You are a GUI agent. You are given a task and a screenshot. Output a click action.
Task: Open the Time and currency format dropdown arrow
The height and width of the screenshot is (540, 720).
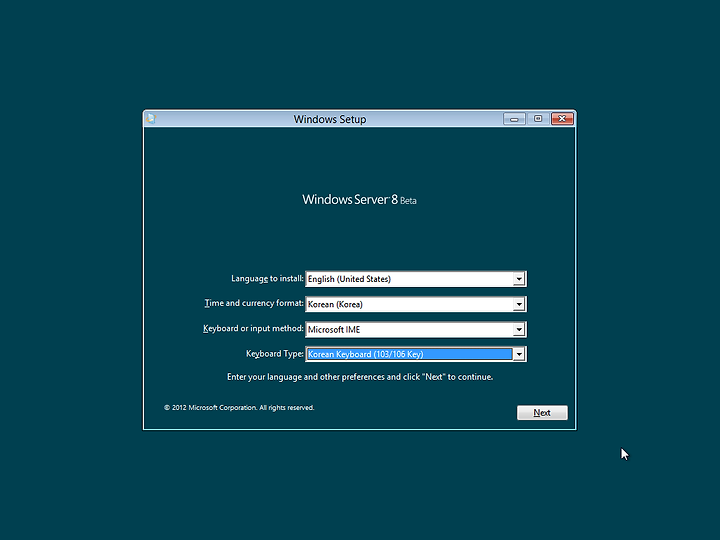click(519, 304)
